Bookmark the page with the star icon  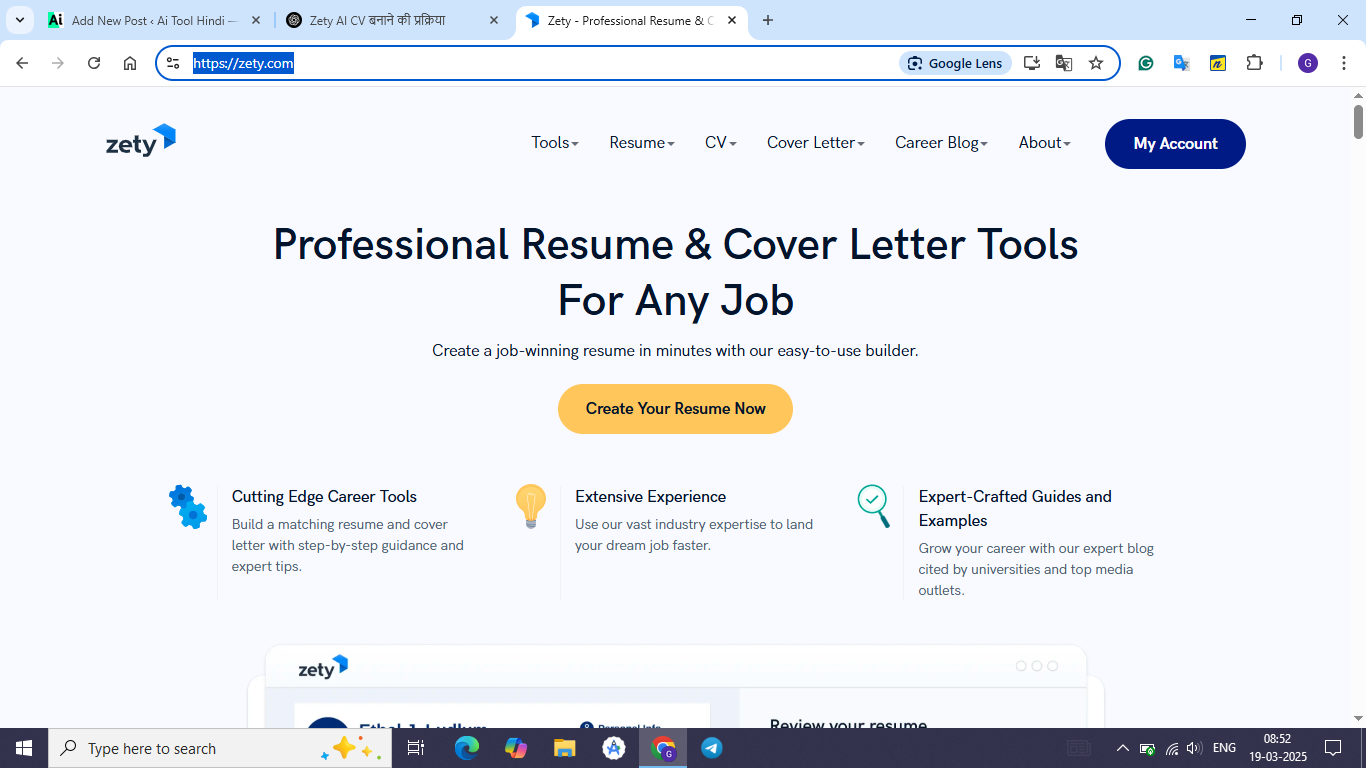click(x=1096, y=63)
